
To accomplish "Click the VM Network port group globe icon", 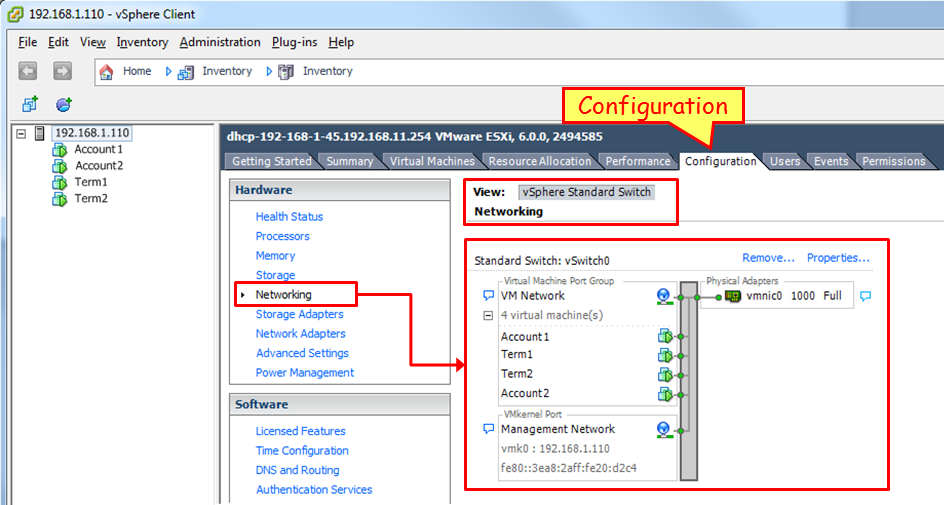I will point(663,296).
